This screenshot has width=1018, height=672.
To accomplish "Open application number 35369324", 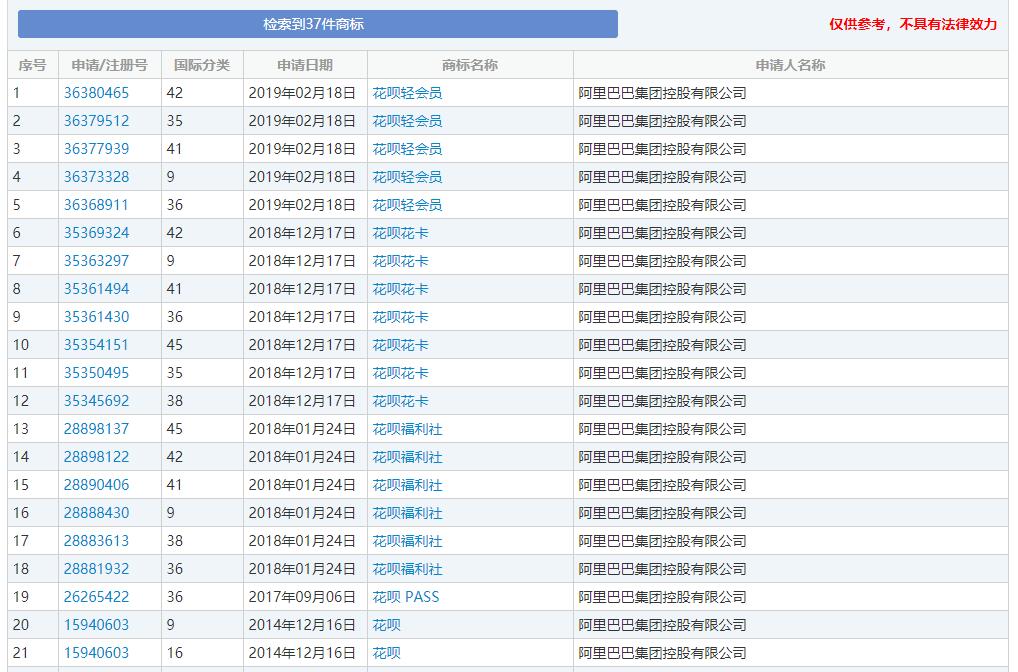I will click(96, 233).
